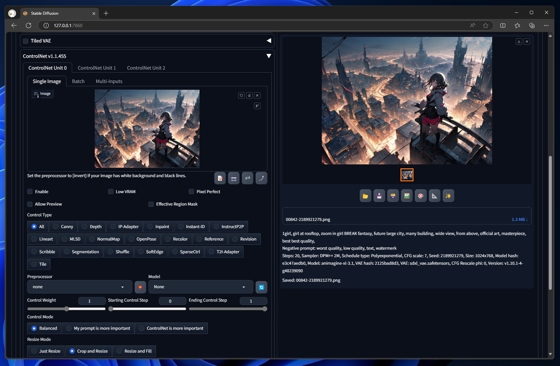Select Depth control type

tap(92, 227)
